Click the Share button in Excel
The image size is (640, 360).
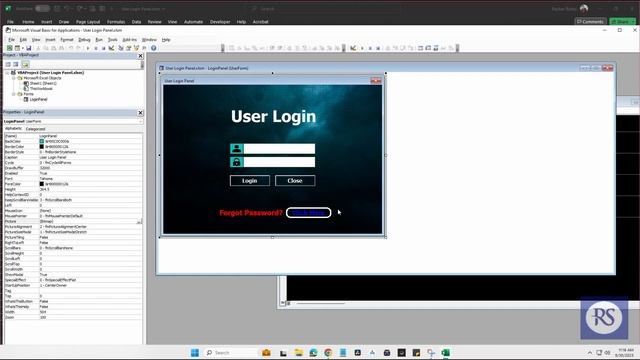pos(622,22)
